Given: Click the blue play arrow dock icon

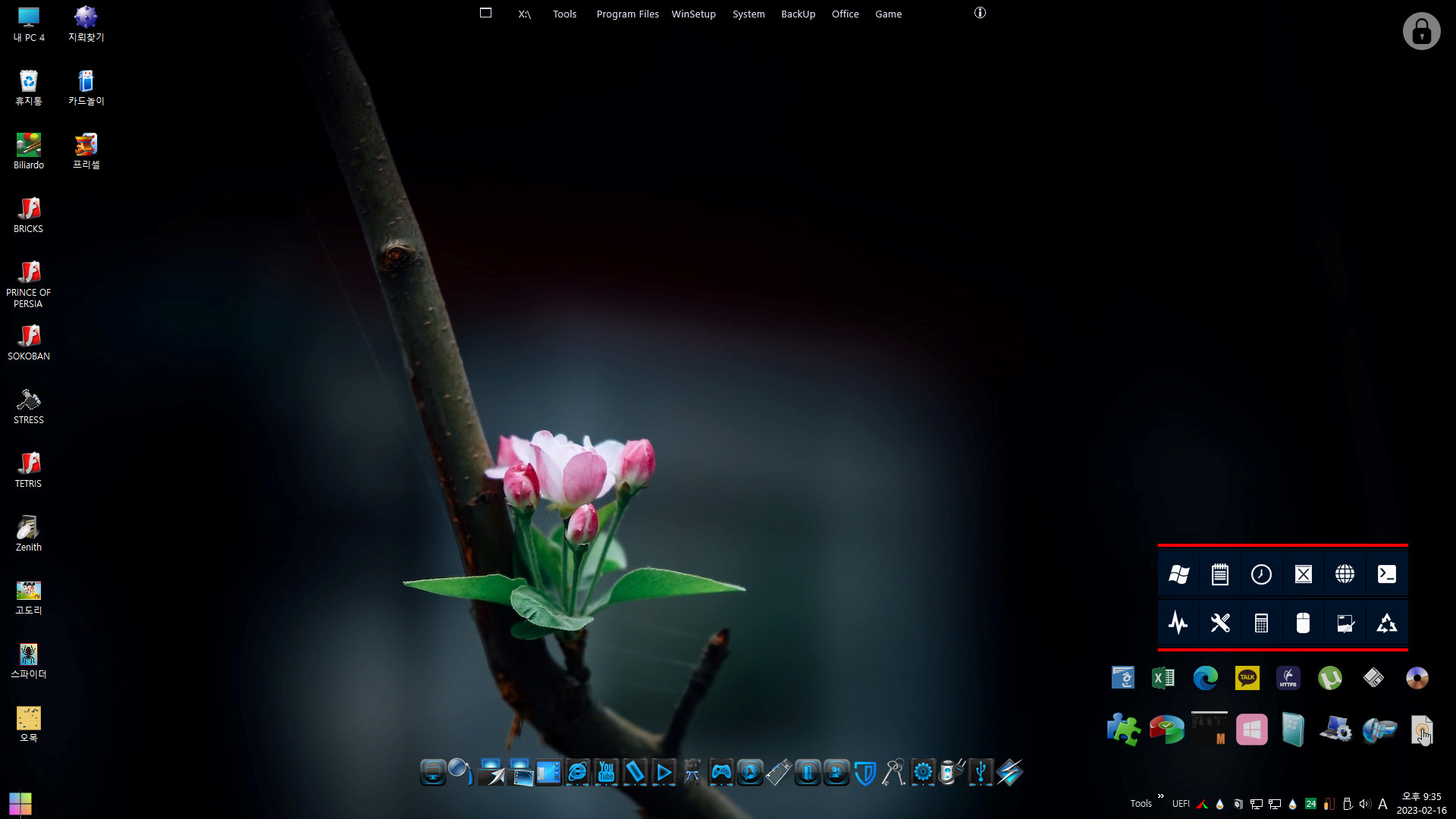Looking at the screenshot, I should coord(664,772).
